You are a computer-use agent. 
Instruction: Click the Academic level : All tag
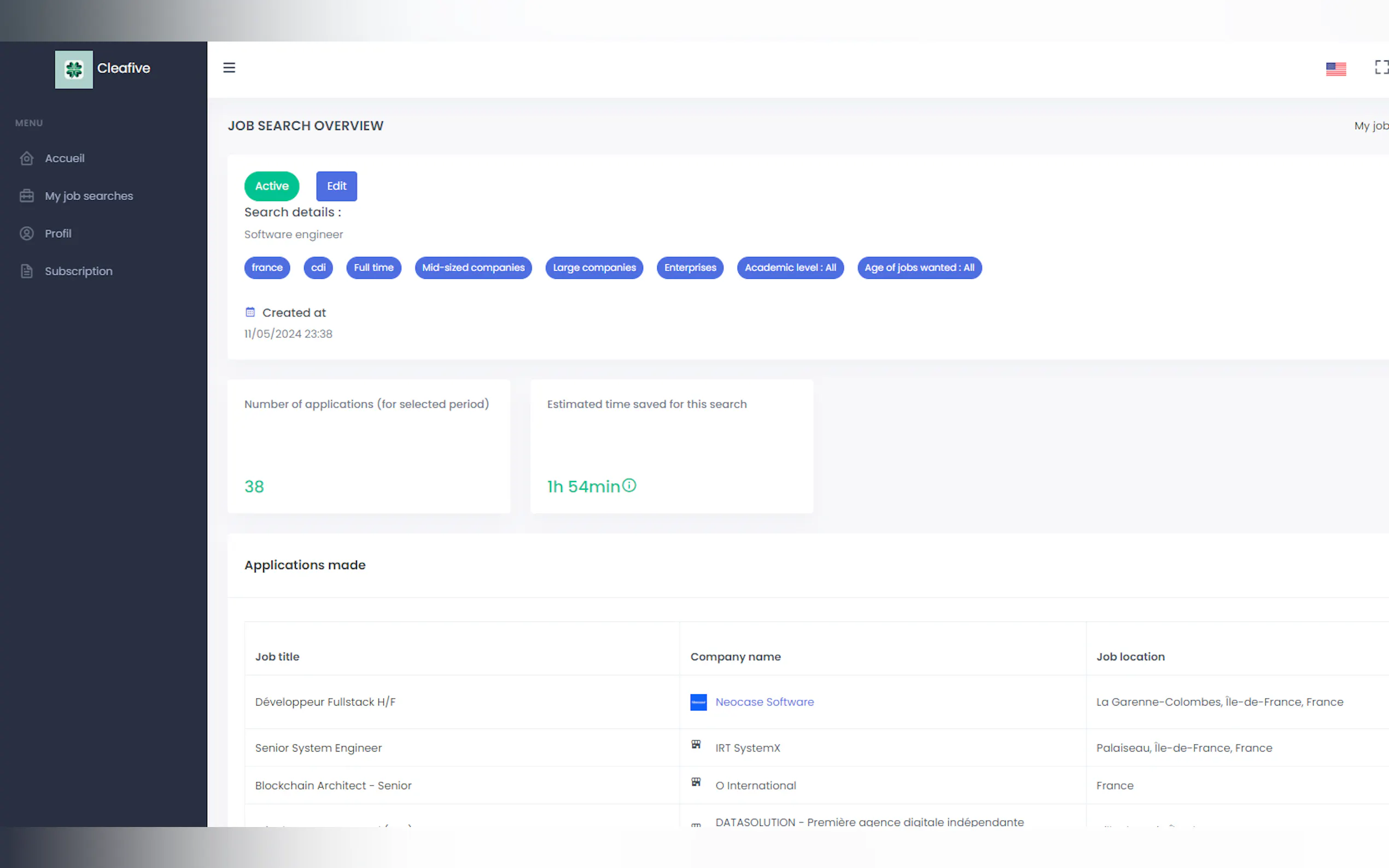point(790,267)
